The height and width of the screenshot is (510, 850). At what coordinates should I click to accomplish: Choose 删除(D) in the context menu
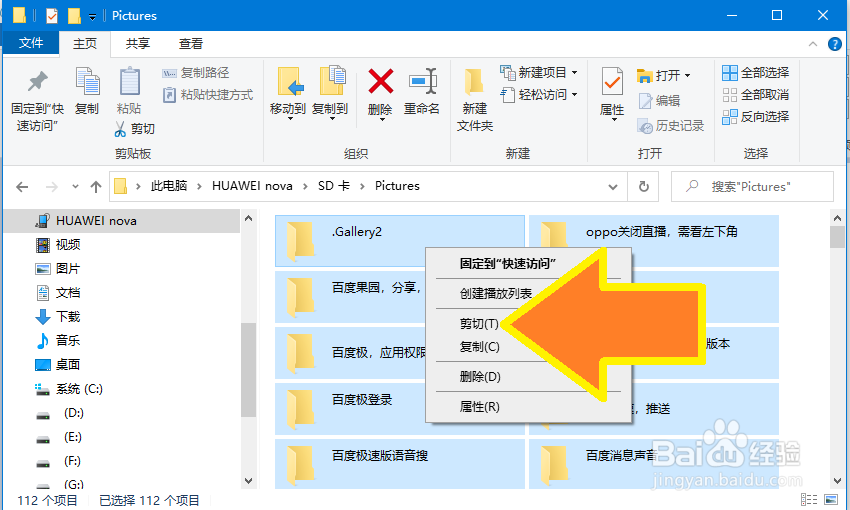tap(480, 377)
